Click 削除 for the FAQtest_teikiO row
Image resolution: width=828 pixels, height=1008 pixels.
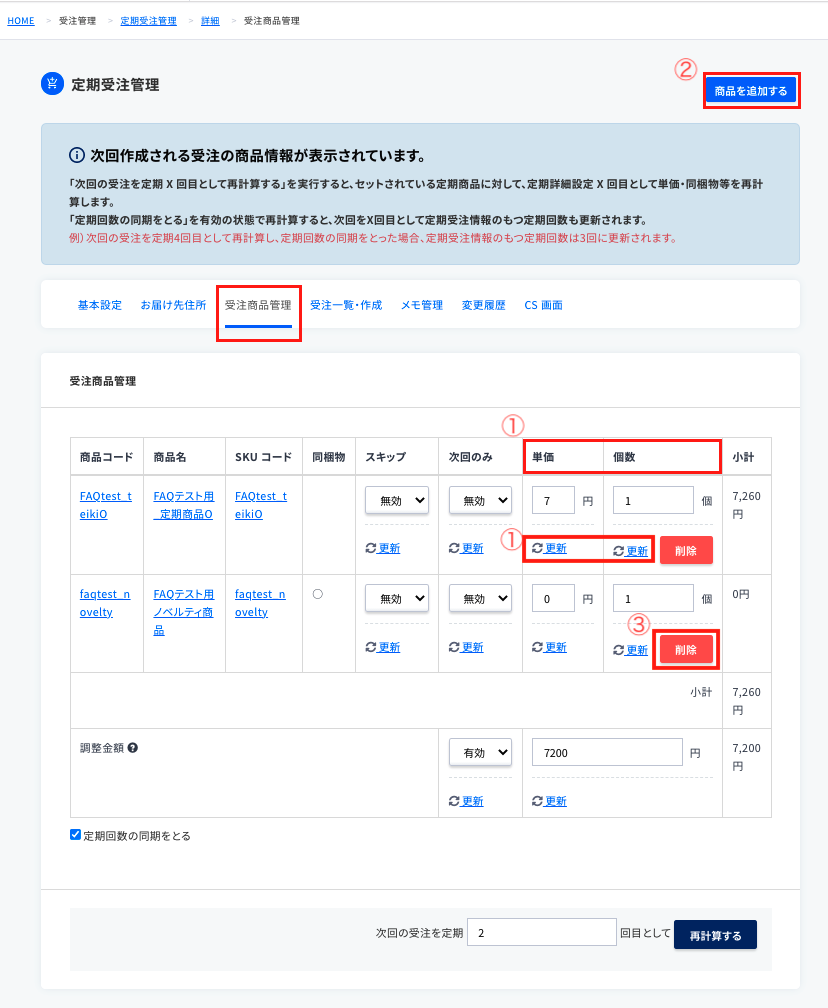686,550
